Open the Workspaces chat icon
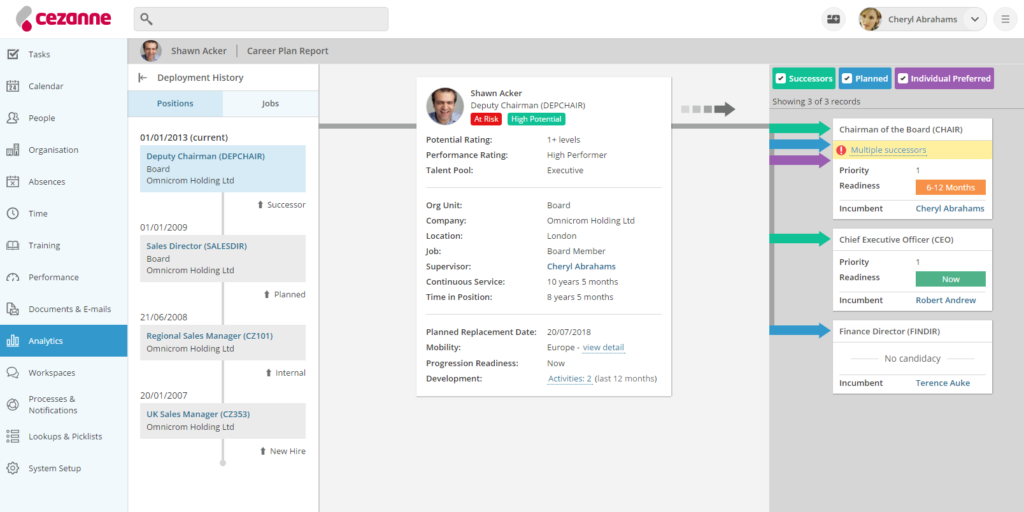Screen dimensions: 1024x512 [12, 373]
